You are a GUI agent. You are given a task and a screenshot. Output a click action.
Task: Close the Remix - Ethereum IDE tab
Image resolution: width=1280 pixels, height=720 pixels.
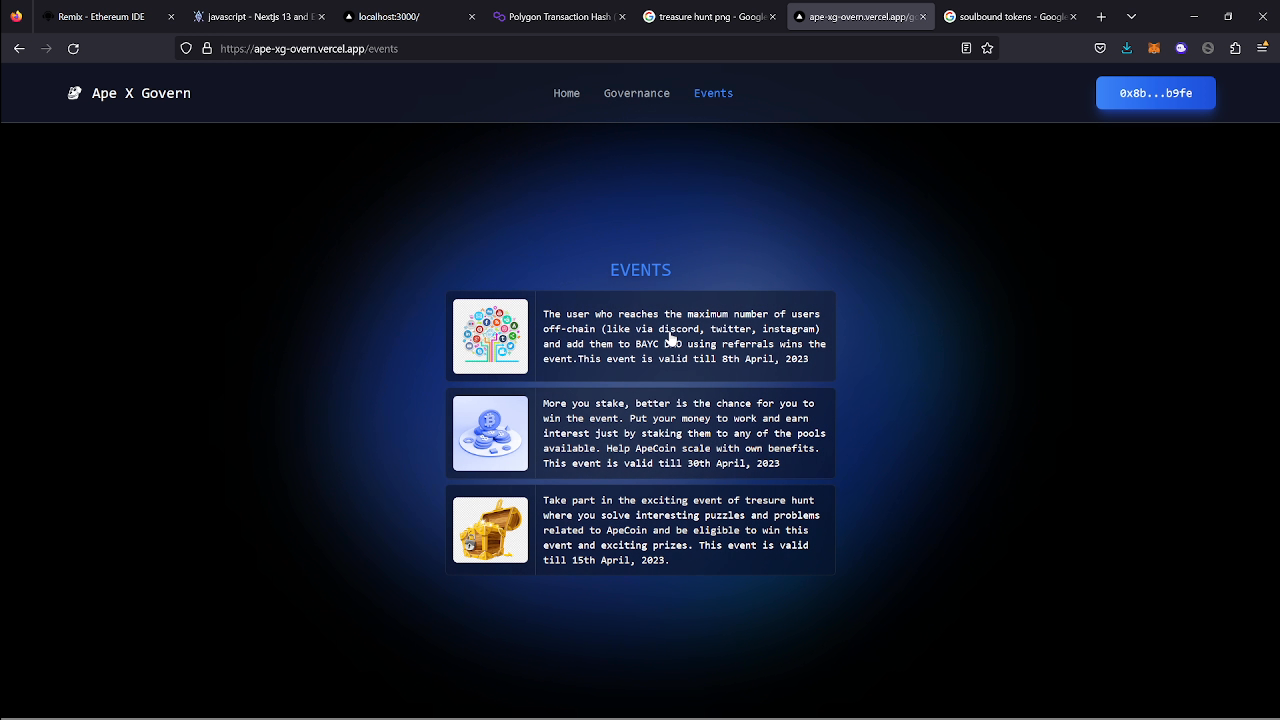click(x=171, y=17)
